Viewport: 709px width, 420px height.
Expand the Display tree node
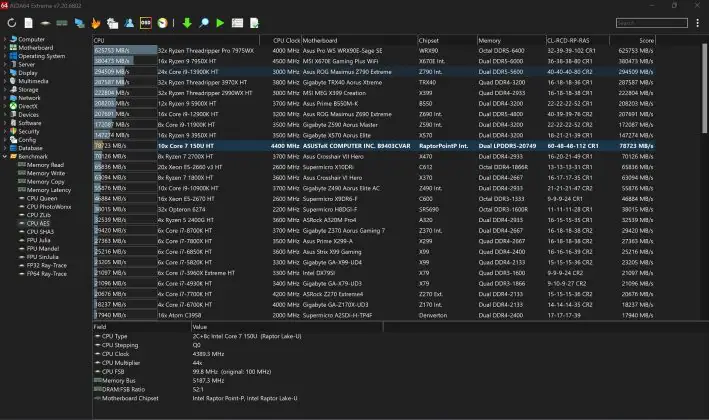tap(5, 73)
